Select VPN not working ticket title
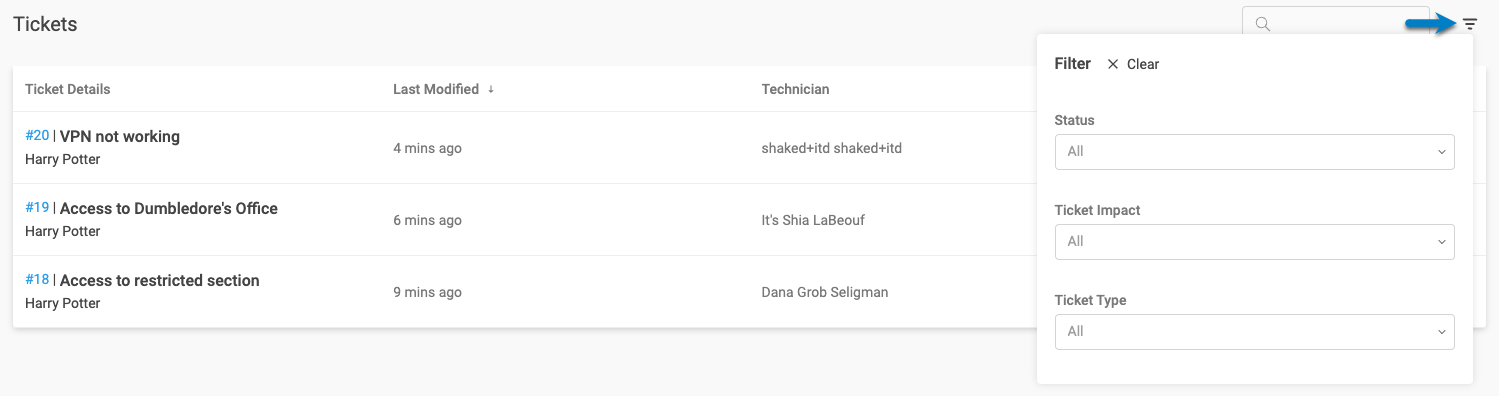The width and height of the screenshot is (1499, 396). 120,137
